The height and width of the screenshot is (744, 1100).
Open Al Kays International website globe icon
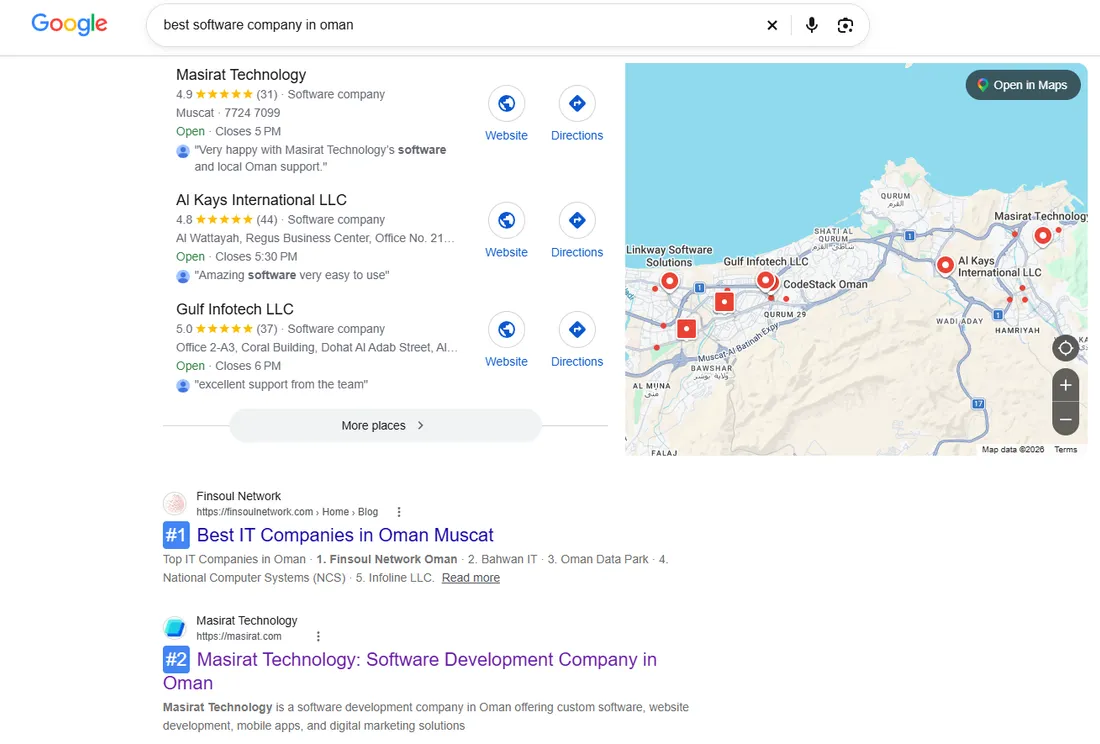coord(507,220)
